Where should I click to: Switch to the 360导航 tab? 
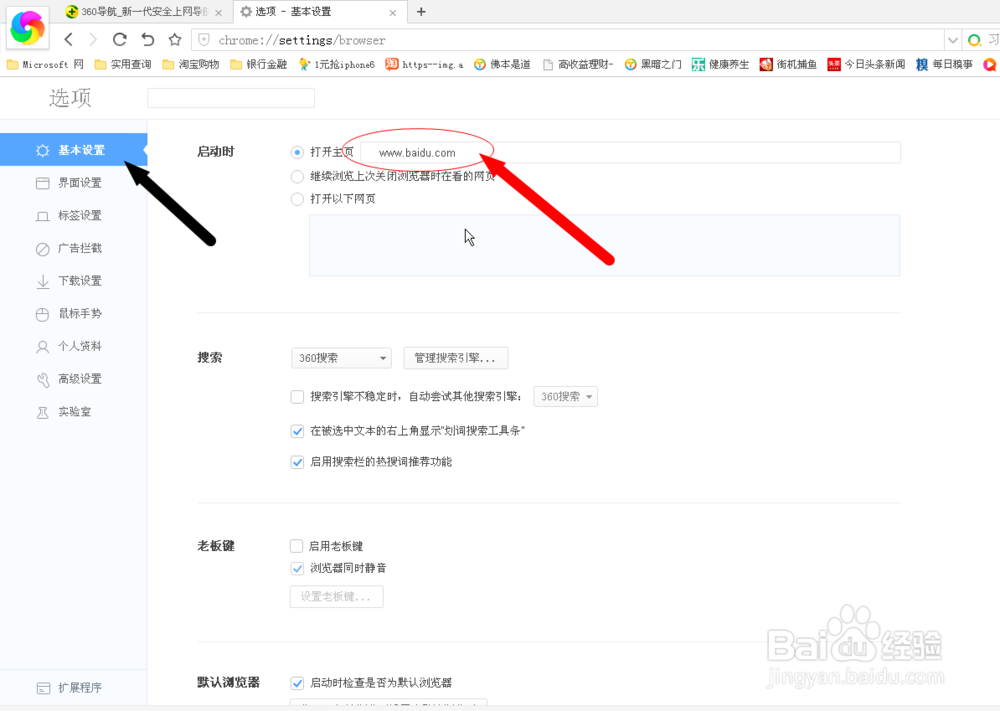(120, 13)
